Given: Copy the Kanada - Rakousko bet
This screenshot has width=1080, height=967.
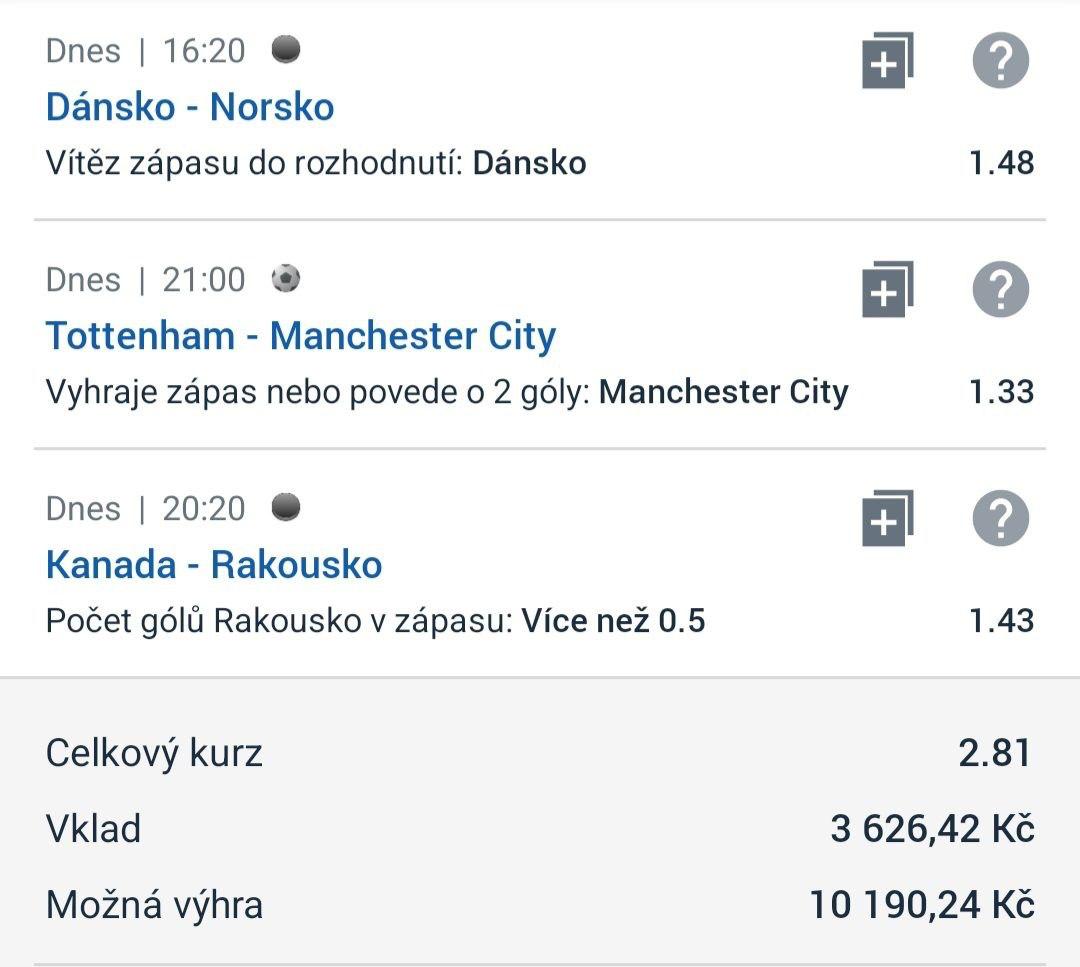Looking at the screenshot, I should coord(888,519).
